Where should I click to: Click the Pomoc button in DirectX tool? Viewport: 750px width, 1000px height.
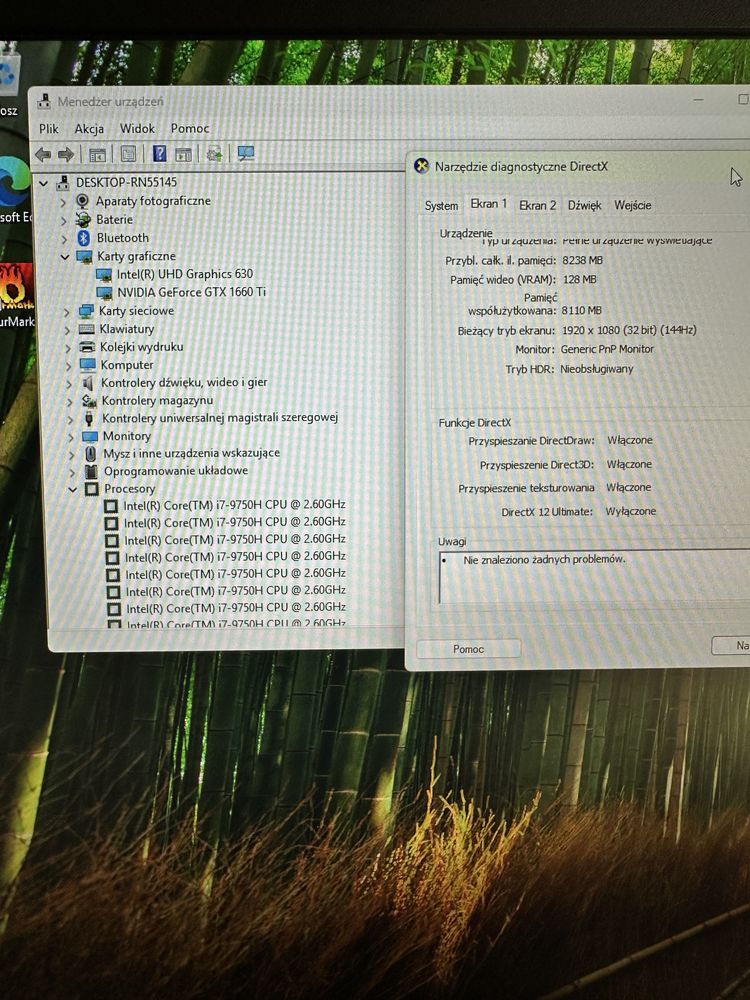(468, 649)
